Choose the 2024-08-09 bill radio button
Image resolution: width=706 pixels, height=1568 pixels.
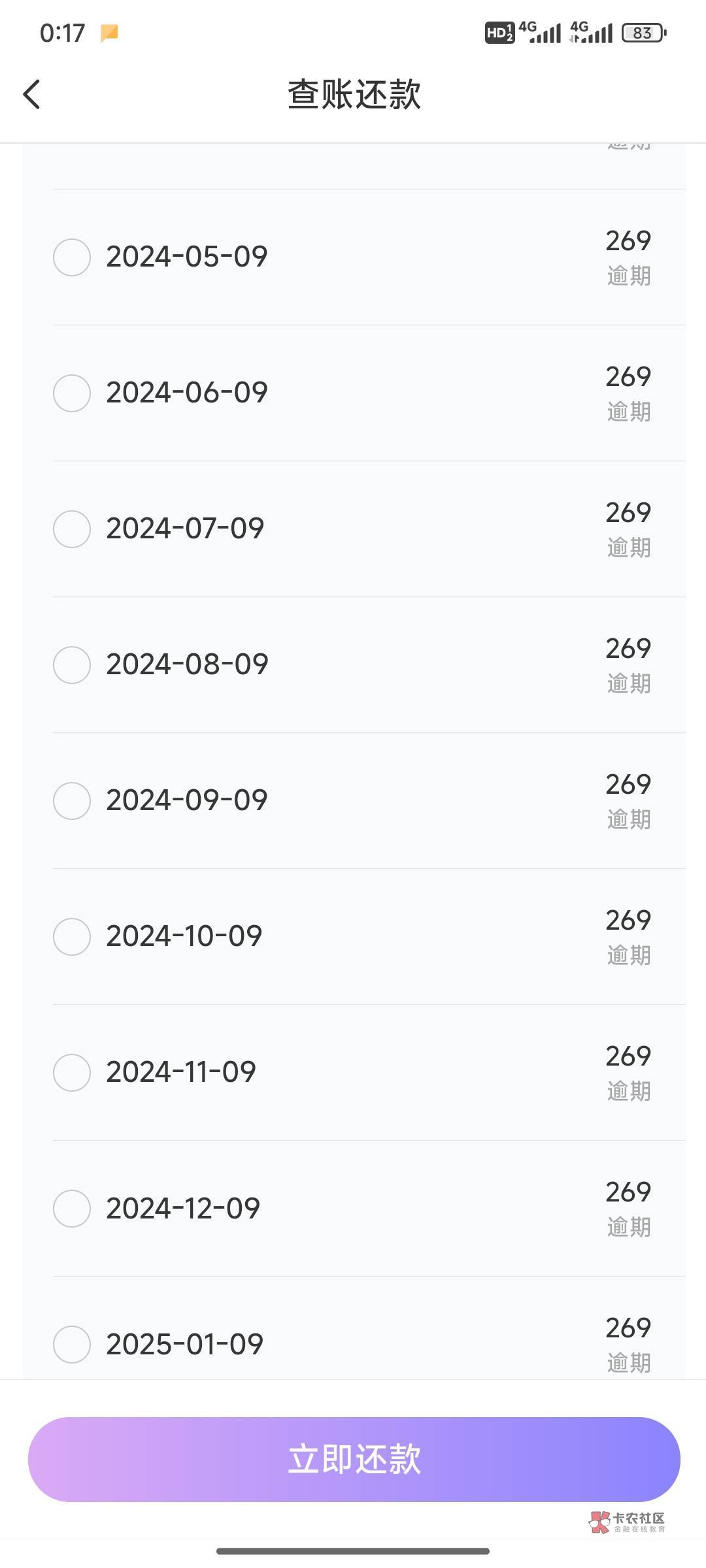tap(72, 664)
